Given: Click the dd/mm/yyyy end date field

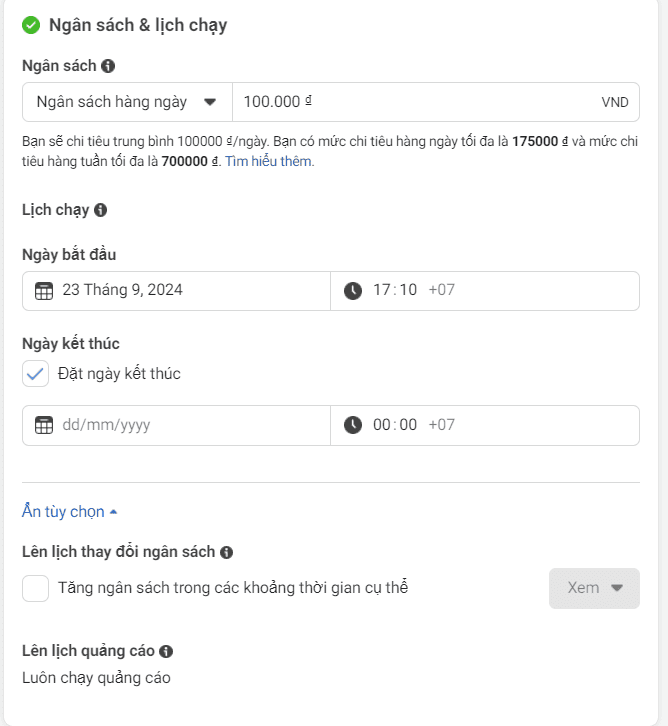Looking at the screenshot, I should coord(176,426).
